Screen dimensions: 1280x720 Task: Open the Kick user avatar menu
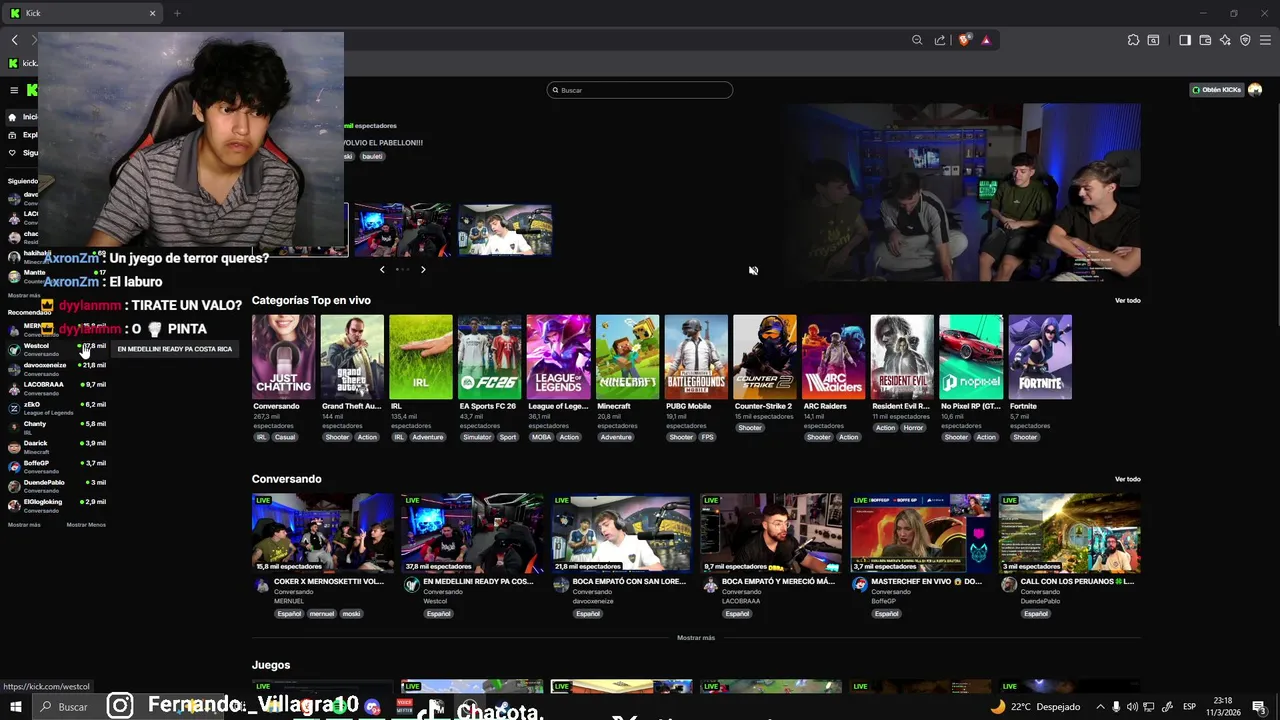coord(1255,90)
